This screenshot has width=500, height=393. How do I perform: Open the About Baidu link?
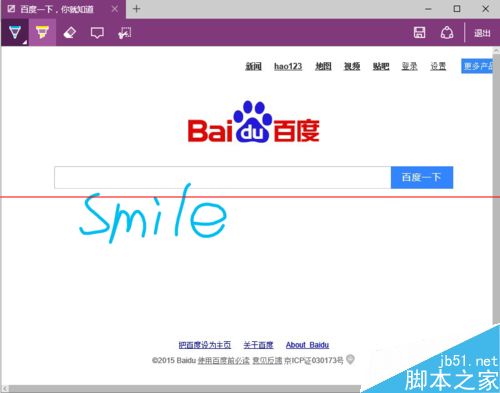[307, 345]
